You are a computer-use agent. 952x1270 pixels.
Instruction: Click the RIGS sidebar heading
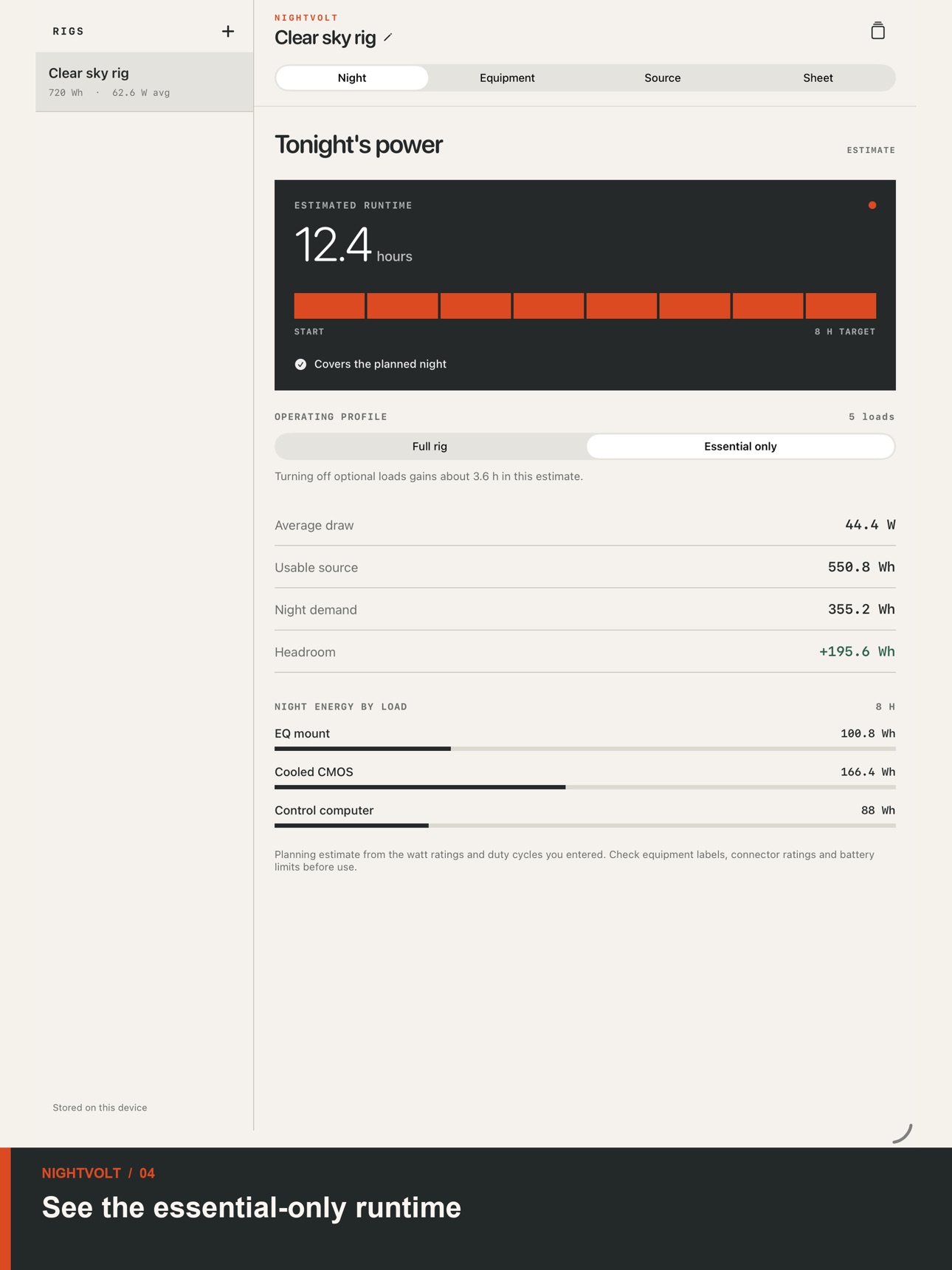(x=69, y=31)
